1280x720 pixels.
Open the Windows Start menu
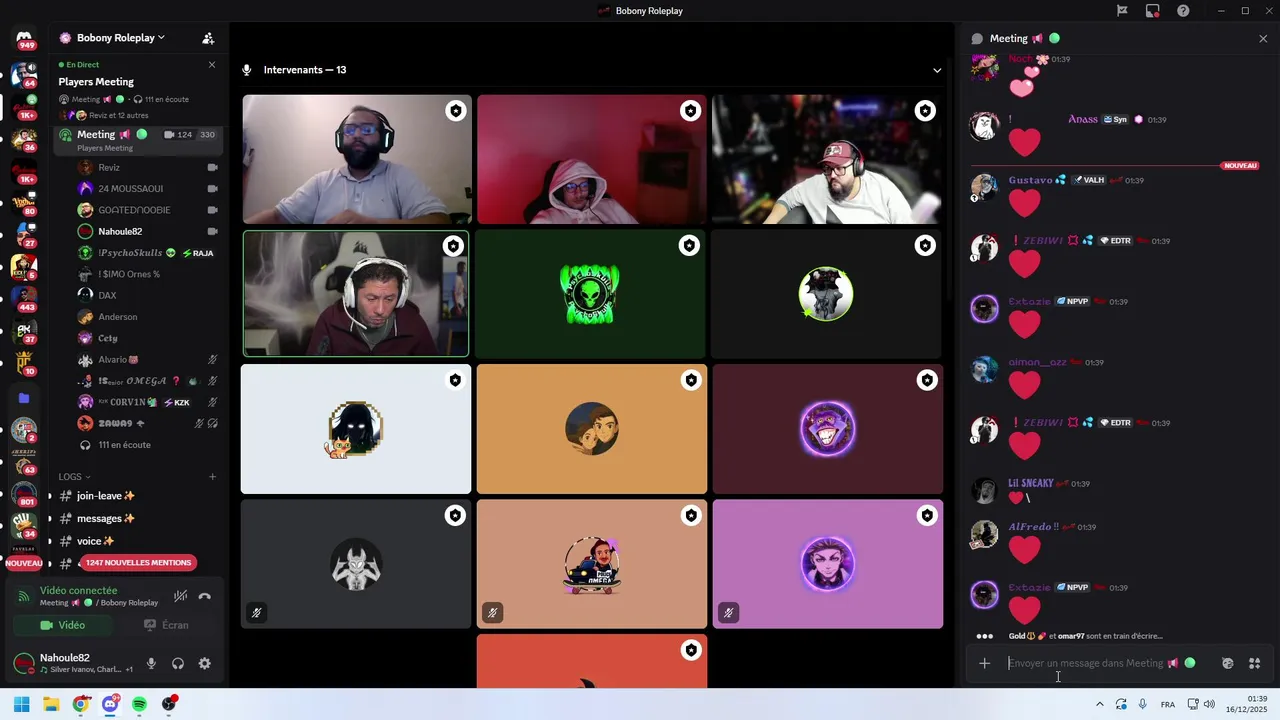click(x=21, y=704)
